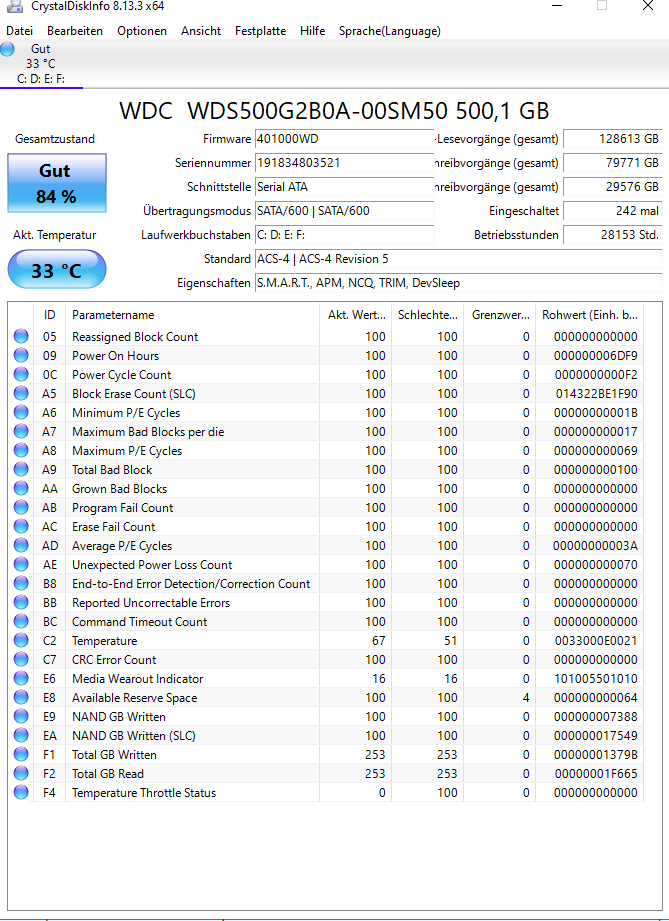Close the CrystalDiskInfo window

[647, 6]
